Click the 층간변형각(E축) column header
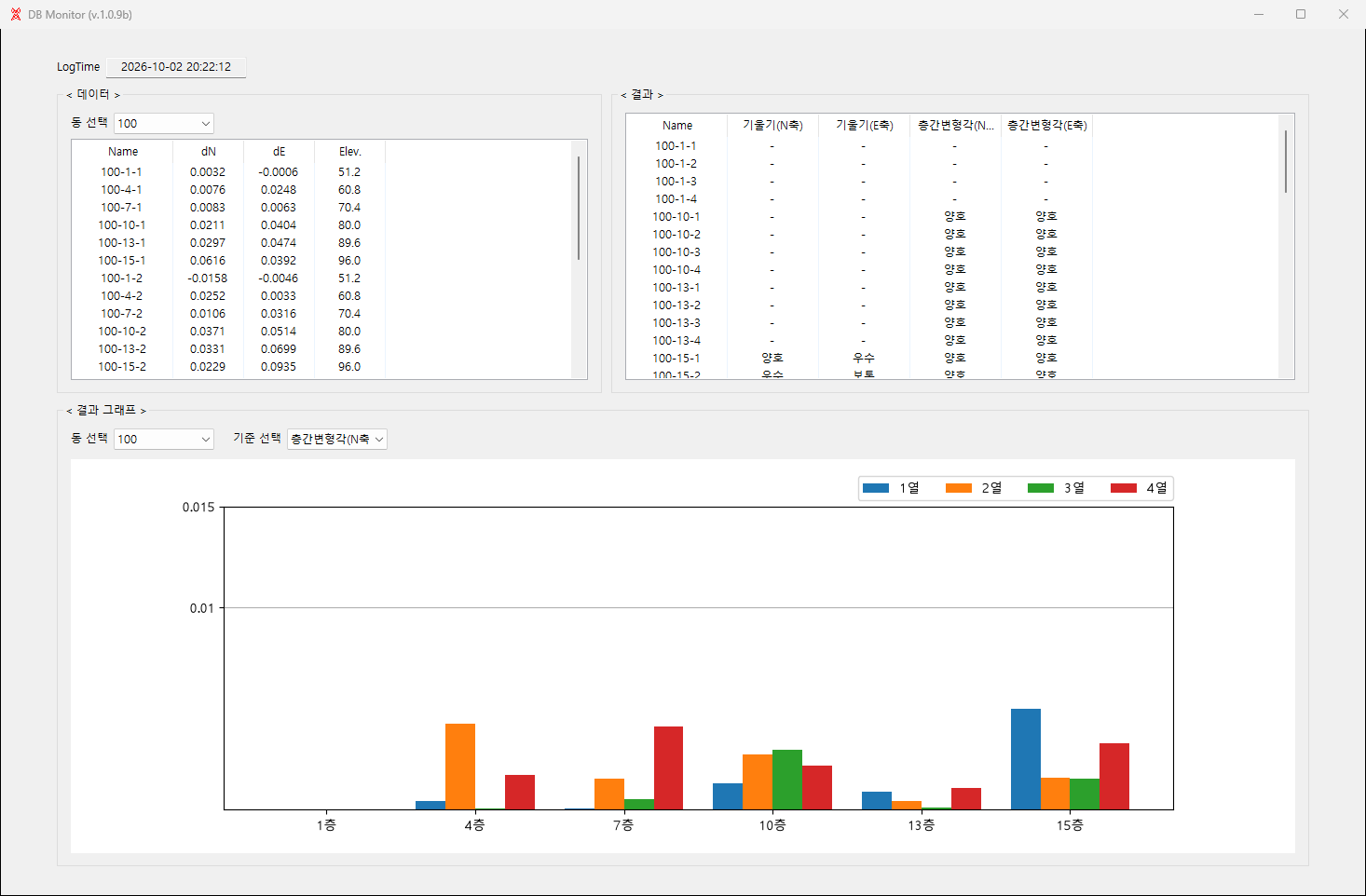This screenshot has height=896, width=1366. coord(1047,125)
